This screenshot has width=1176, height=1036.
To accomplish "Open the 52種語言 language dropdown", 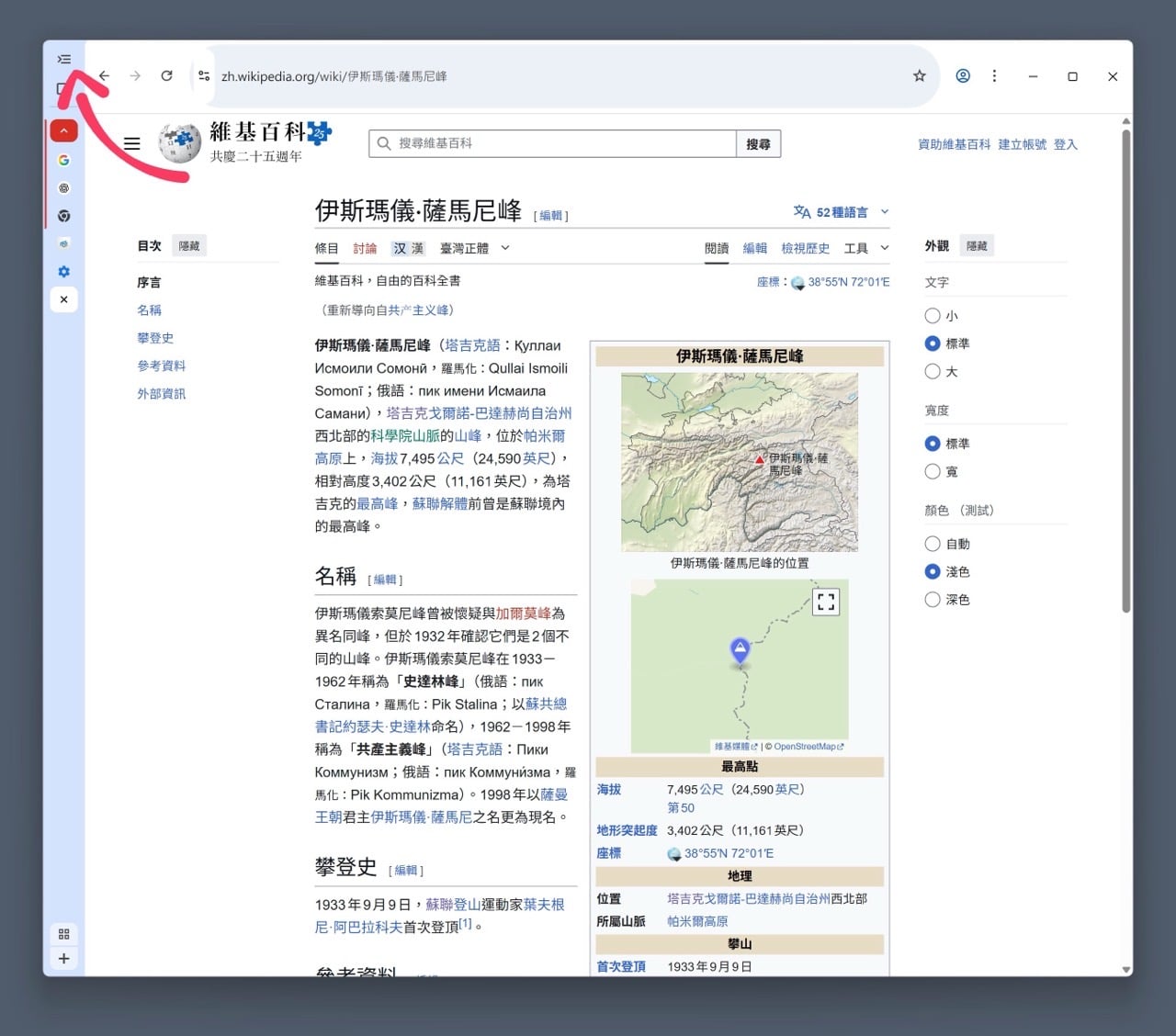I will click(840, 211).
